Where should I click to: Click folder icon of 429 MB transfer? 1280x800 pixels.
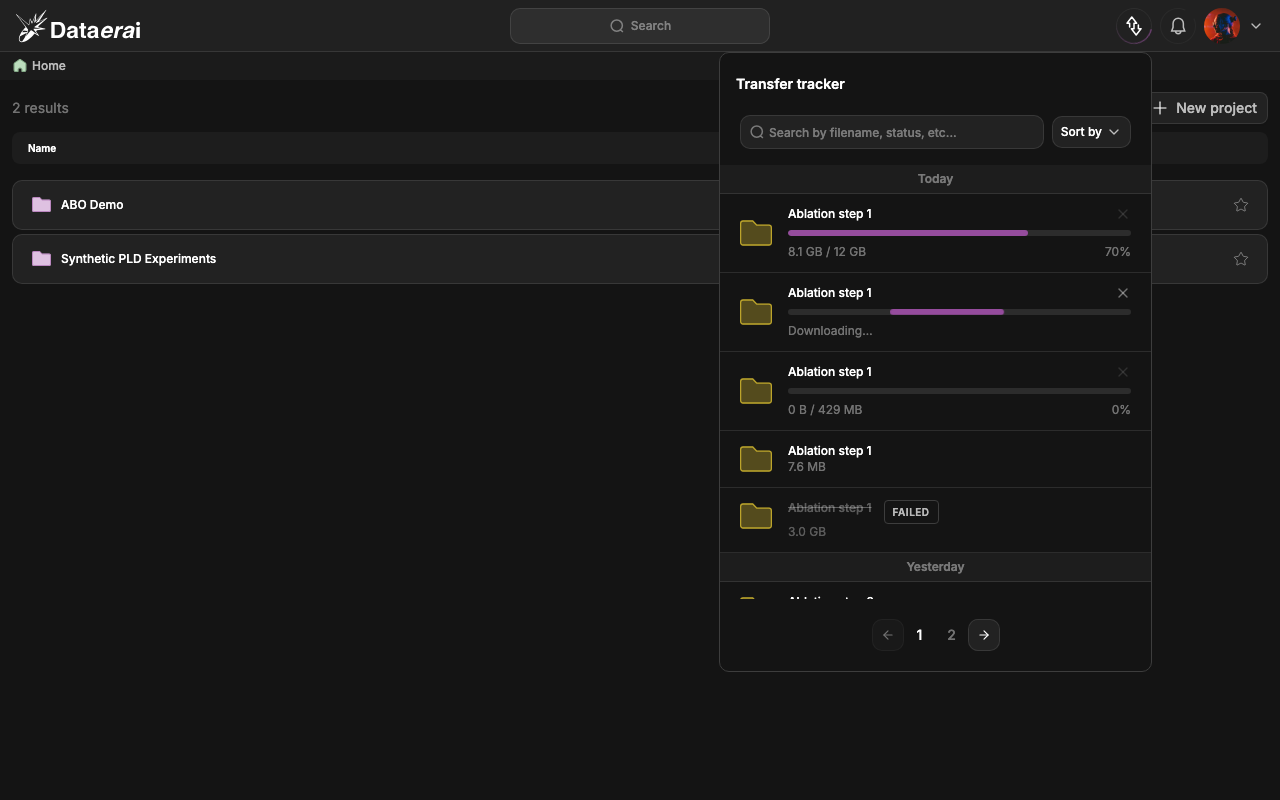click(x=756, y=391)
